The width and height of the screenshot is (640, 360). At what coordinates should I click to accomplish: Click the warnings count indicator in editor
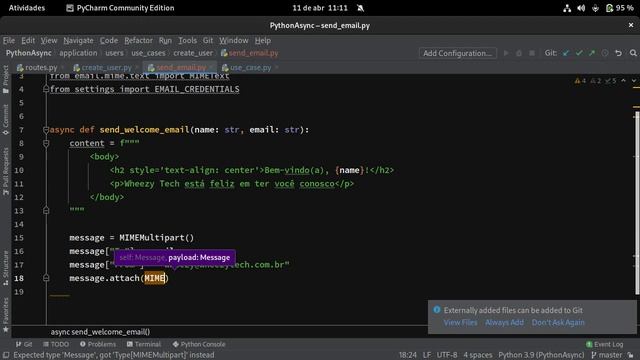tap(580, 81)
